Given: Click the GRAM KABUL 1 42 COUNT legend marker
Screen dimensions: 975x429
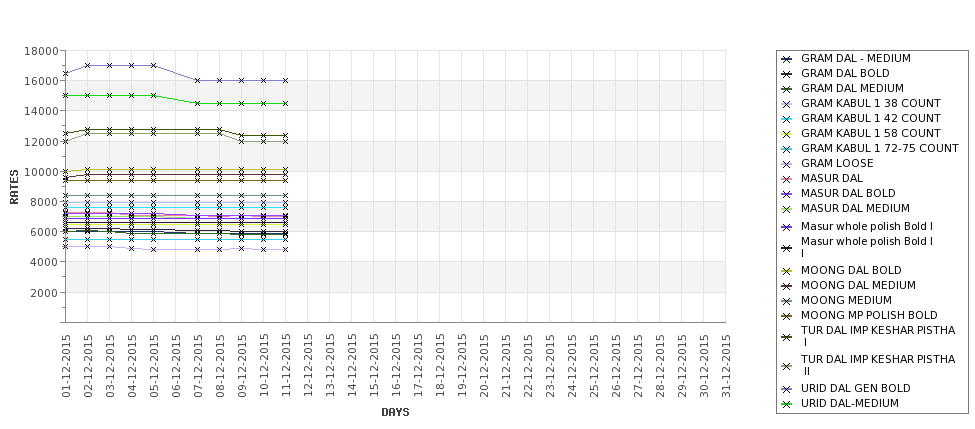Looking at the screenshot, I should tap(787, 119).
